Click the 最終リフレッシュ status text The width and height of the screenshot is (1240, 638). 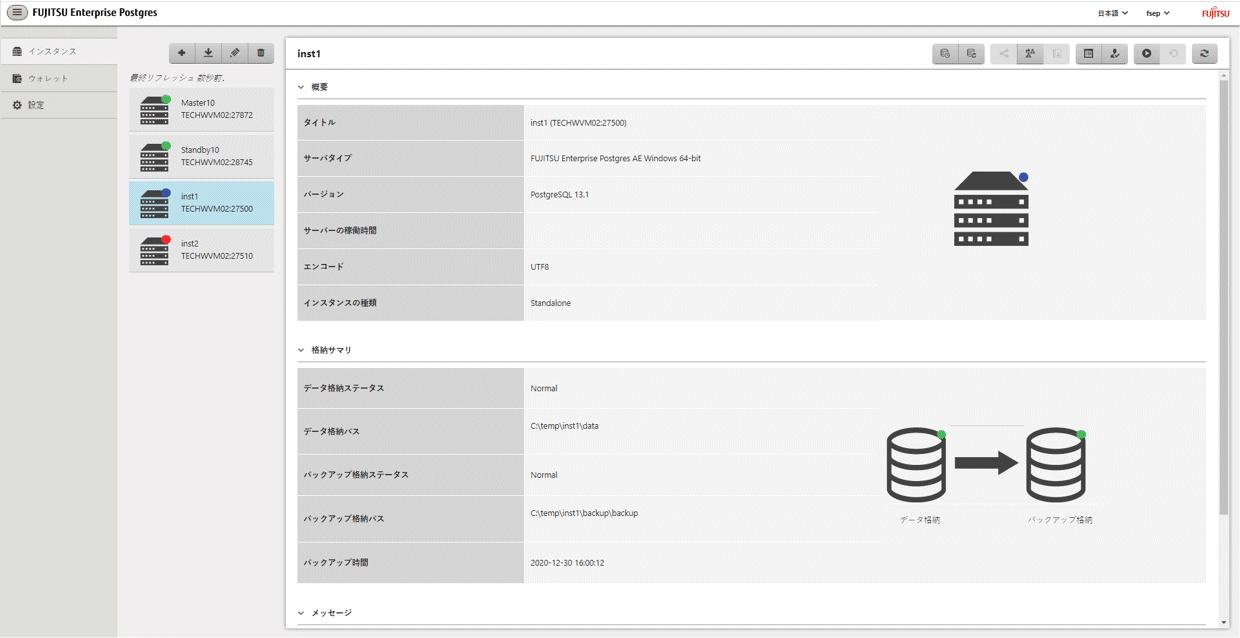click(177, 78)
